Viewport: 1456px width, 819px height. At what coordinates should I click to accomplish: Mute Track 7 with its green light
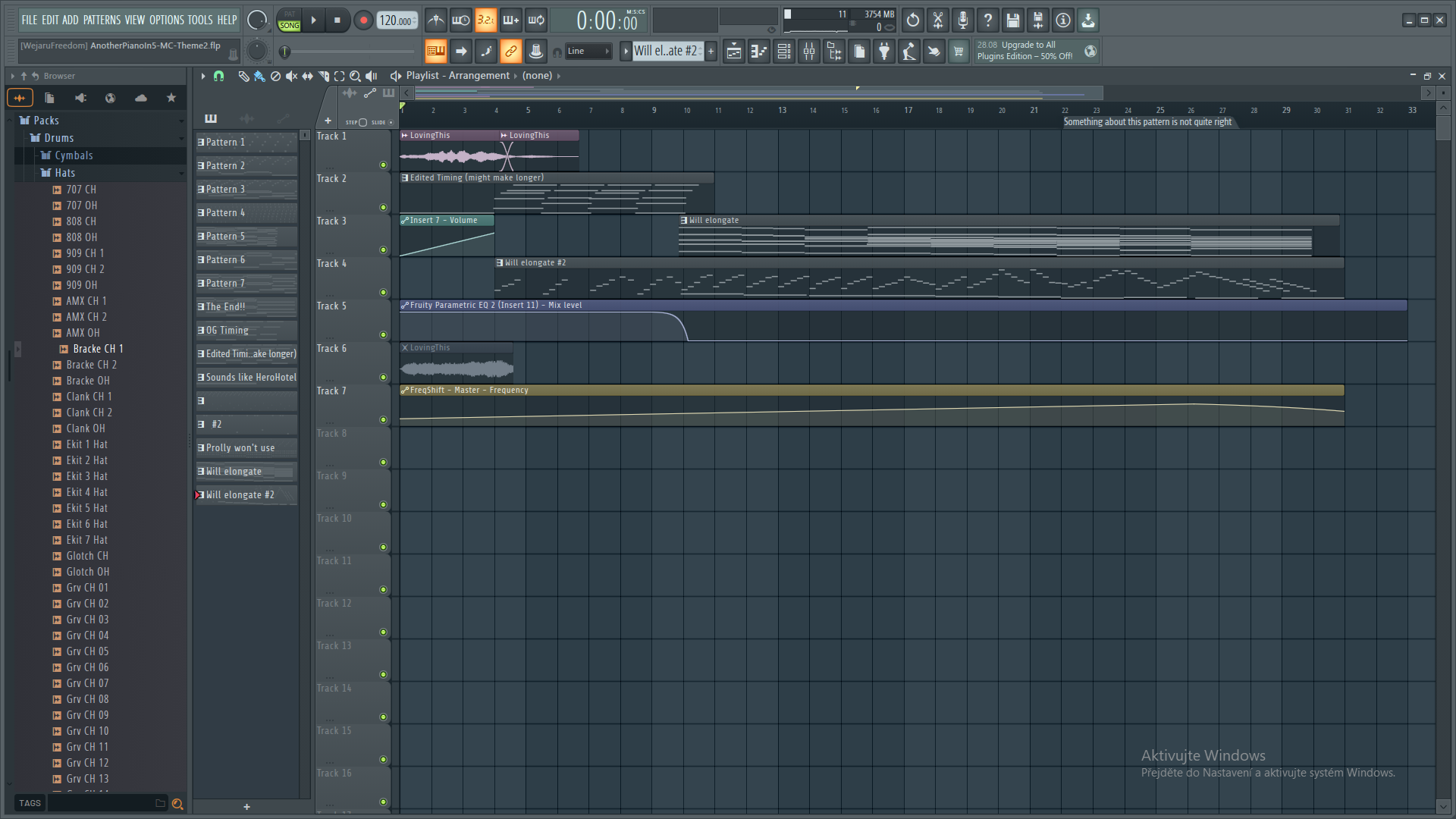click(383, 419)
